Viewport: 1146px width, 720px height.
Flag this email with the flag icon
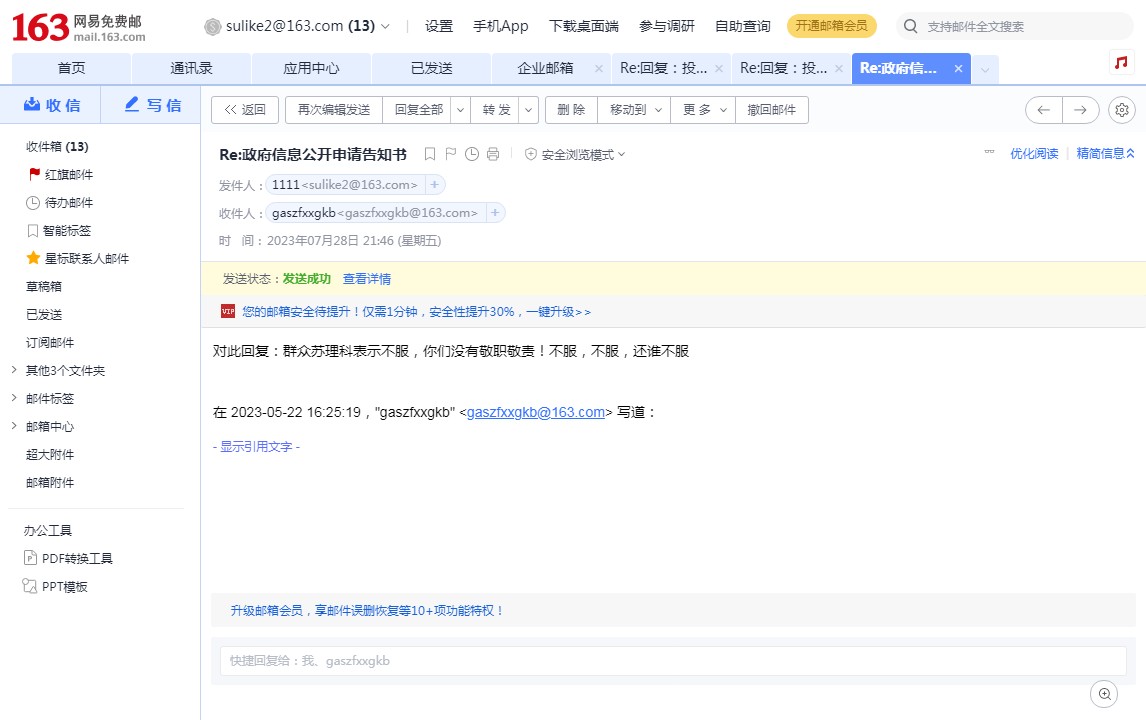pyautogui.click(x=451, y=154)
